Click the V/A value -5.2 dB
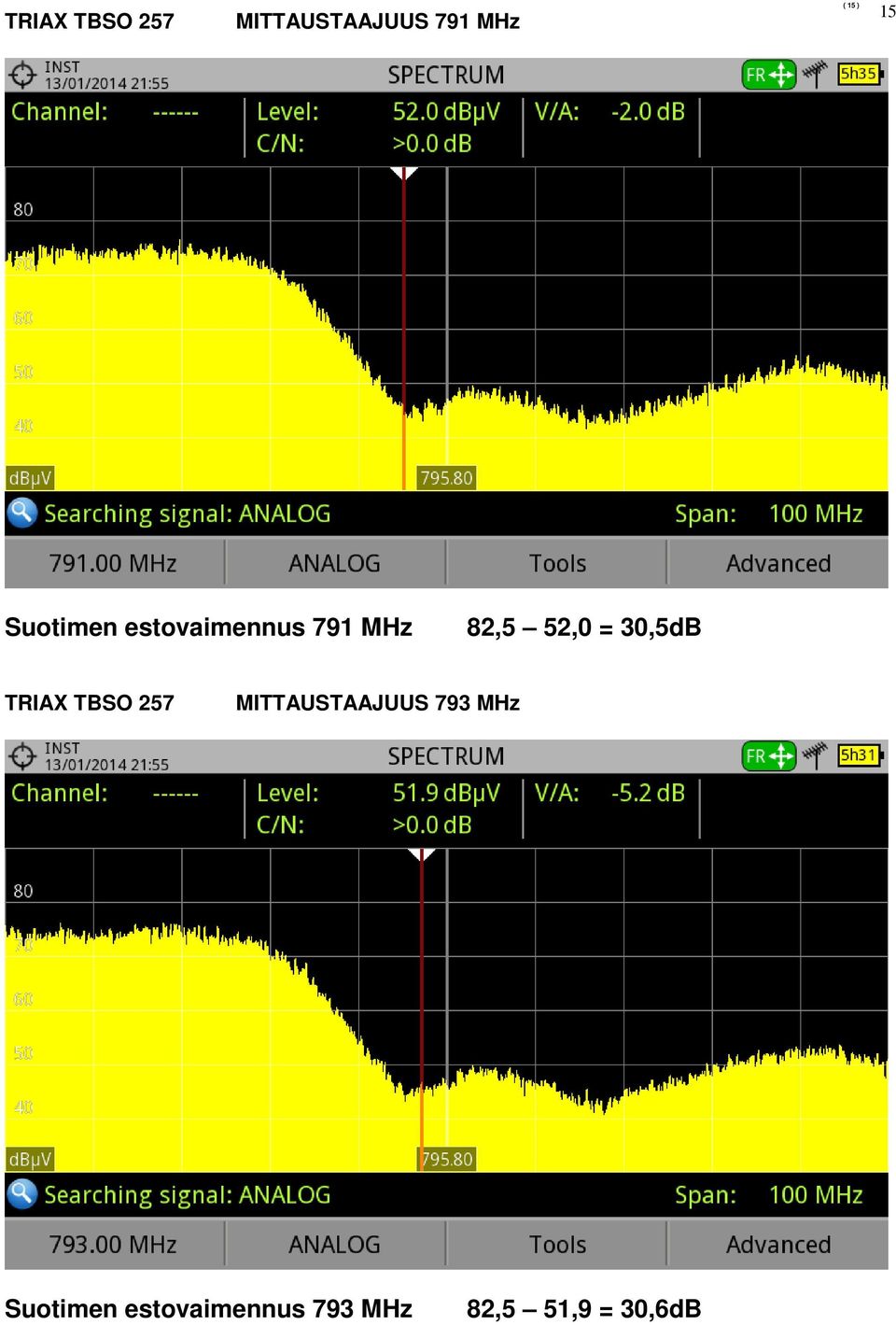 pyautogui.click(x=648, y=793)
